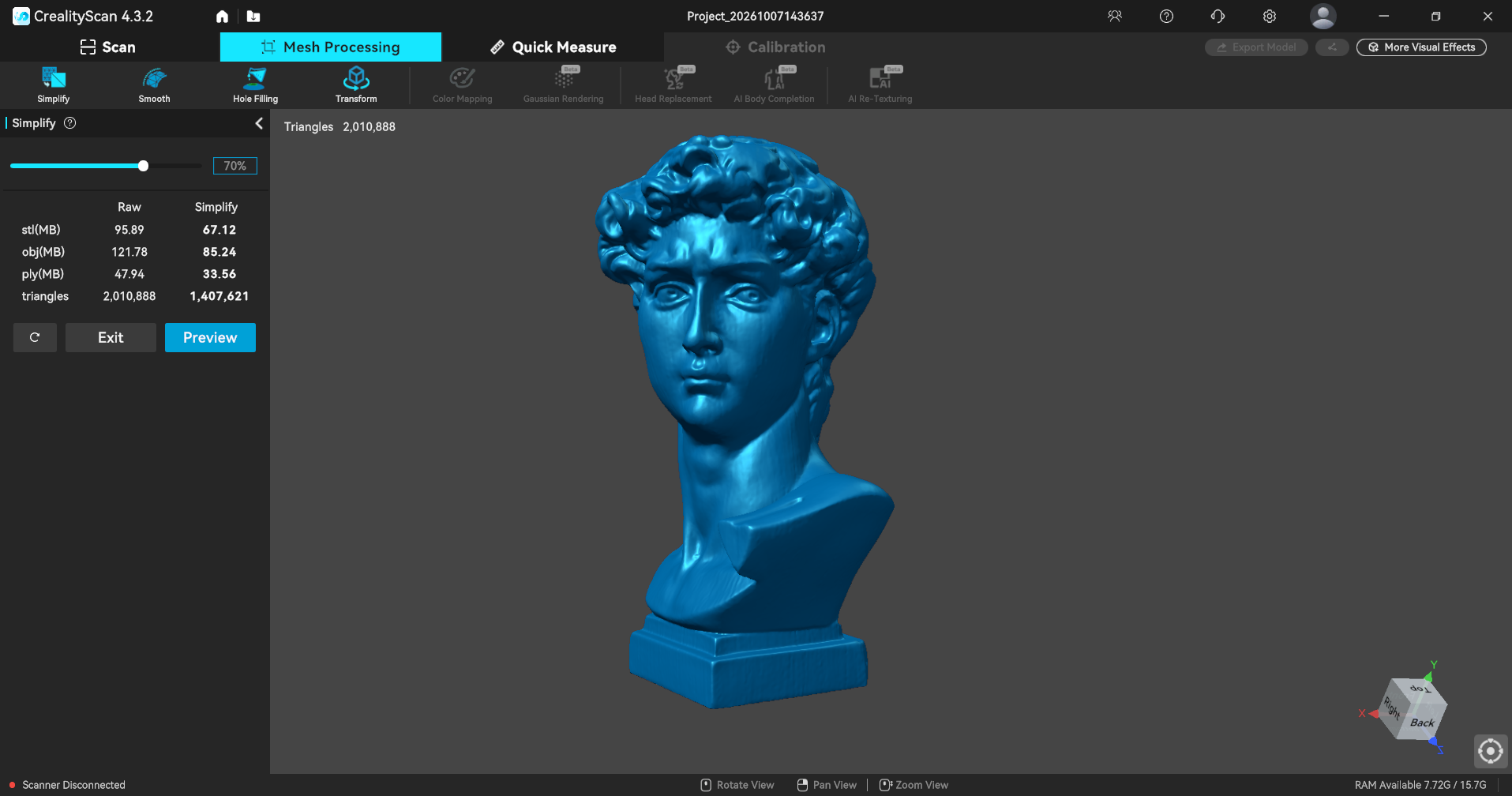Select the Color Mapping tool
The image size is (1512, 796).
pos(462,84)
